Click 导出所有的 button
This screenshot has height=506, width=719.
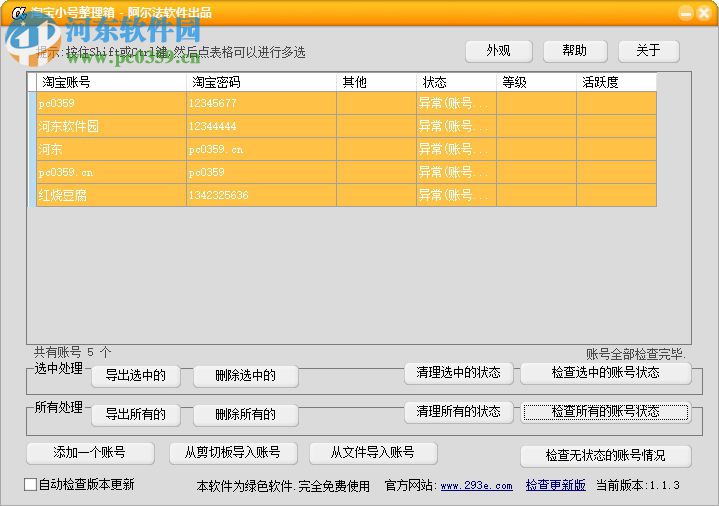point(136,415)
